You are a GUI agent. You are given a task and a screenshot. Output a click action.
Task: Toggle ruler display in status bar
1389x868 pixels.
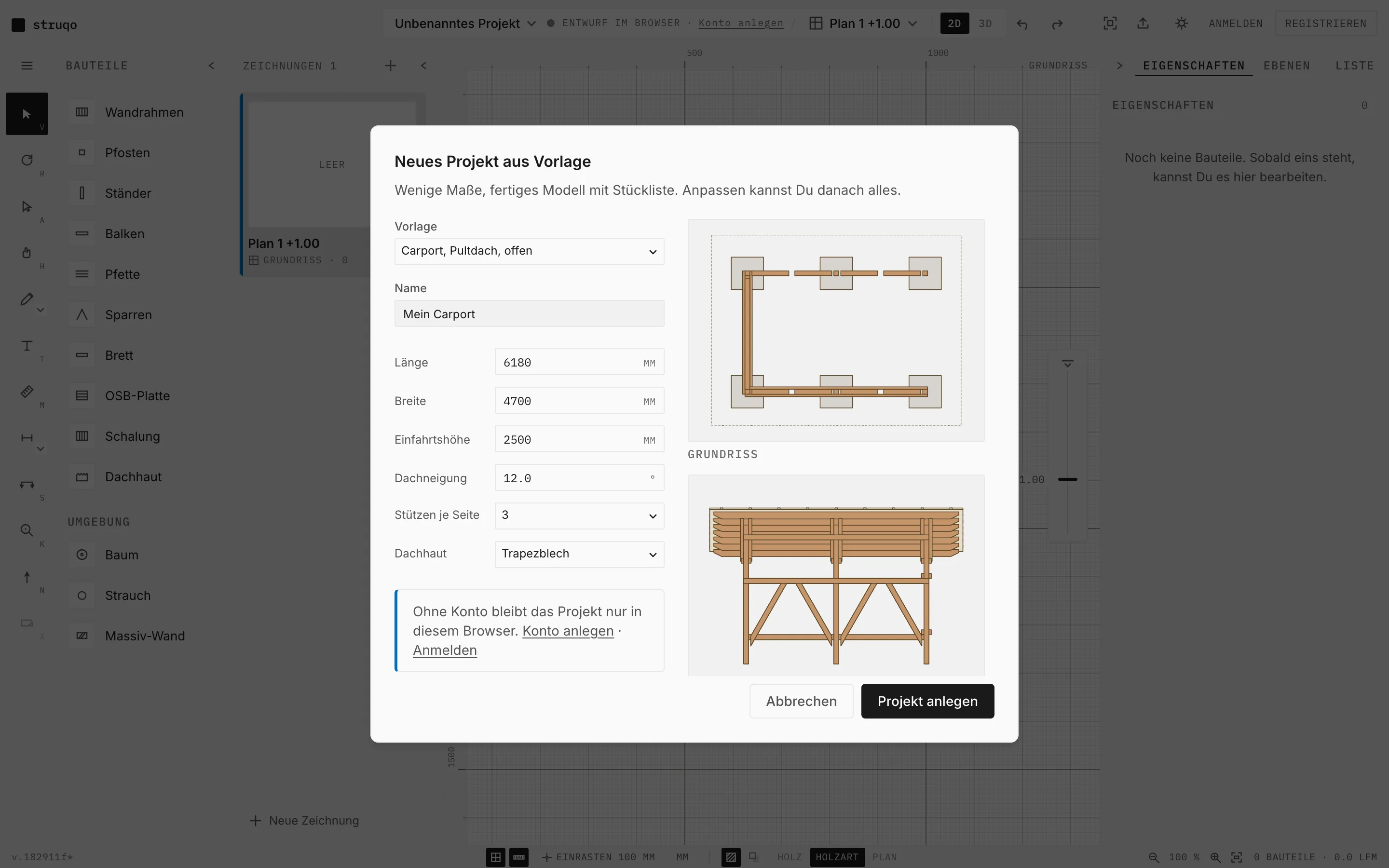point(519,857)
